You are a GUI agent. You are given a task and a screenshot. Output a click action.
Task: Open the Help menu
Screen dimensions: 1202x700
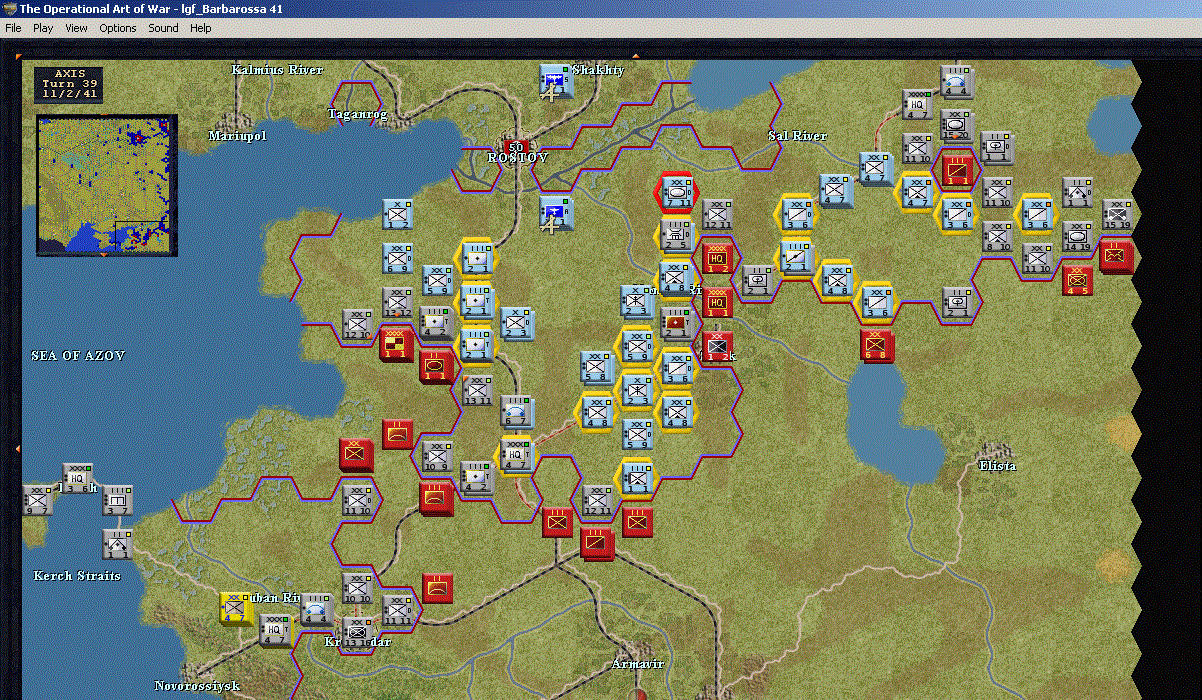201,28
